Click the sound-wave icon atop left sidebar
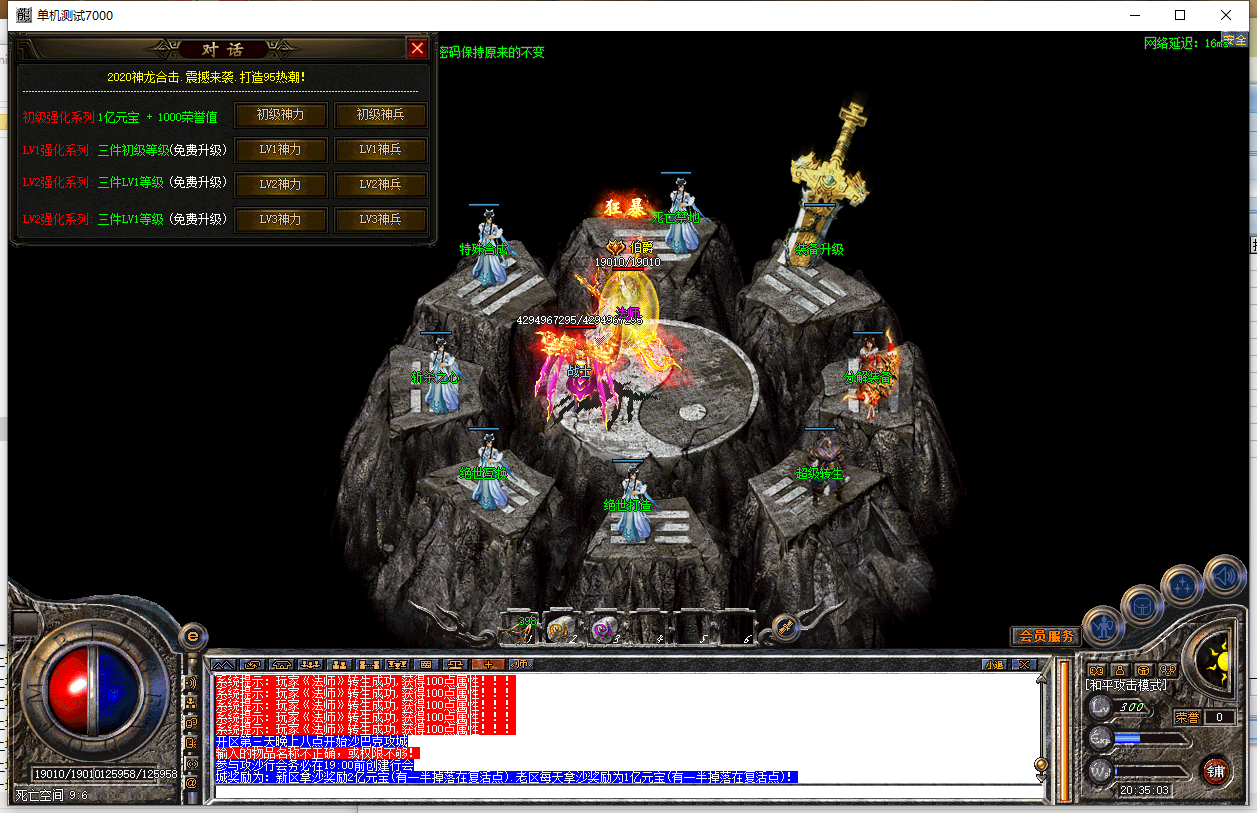 click(x=191, y=682)
